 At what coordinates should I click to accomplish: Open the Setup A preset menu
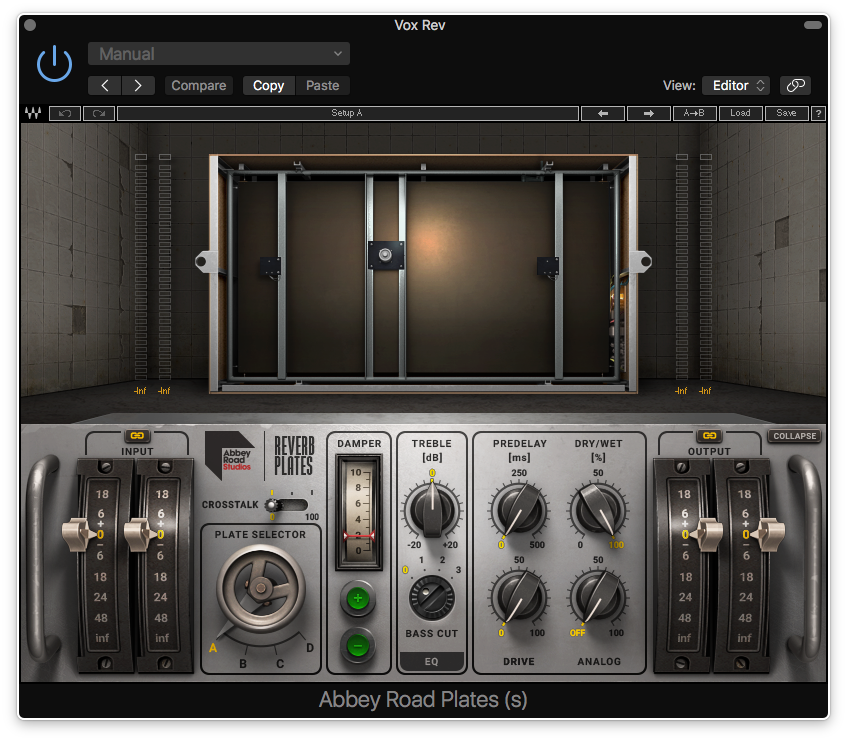click(x=347, y=113)
